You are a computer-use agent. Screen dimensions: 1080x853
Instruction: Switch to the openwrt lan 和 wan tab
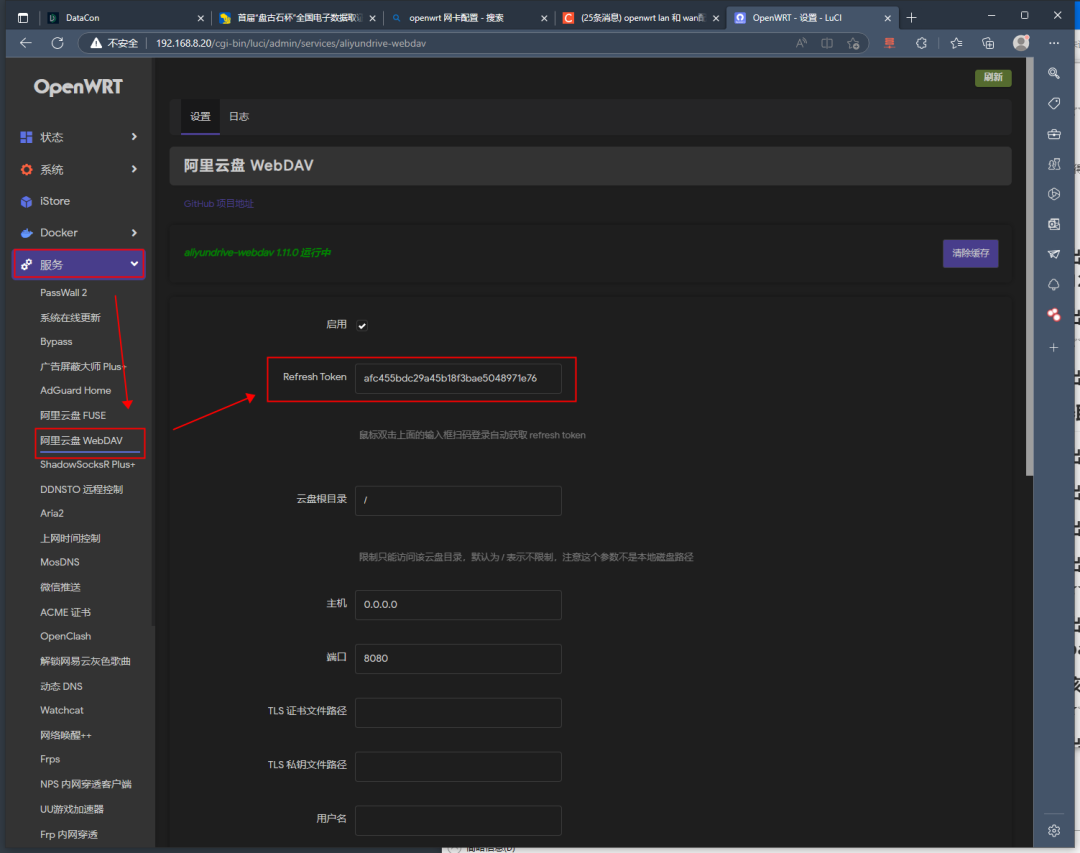coord(643,18)
